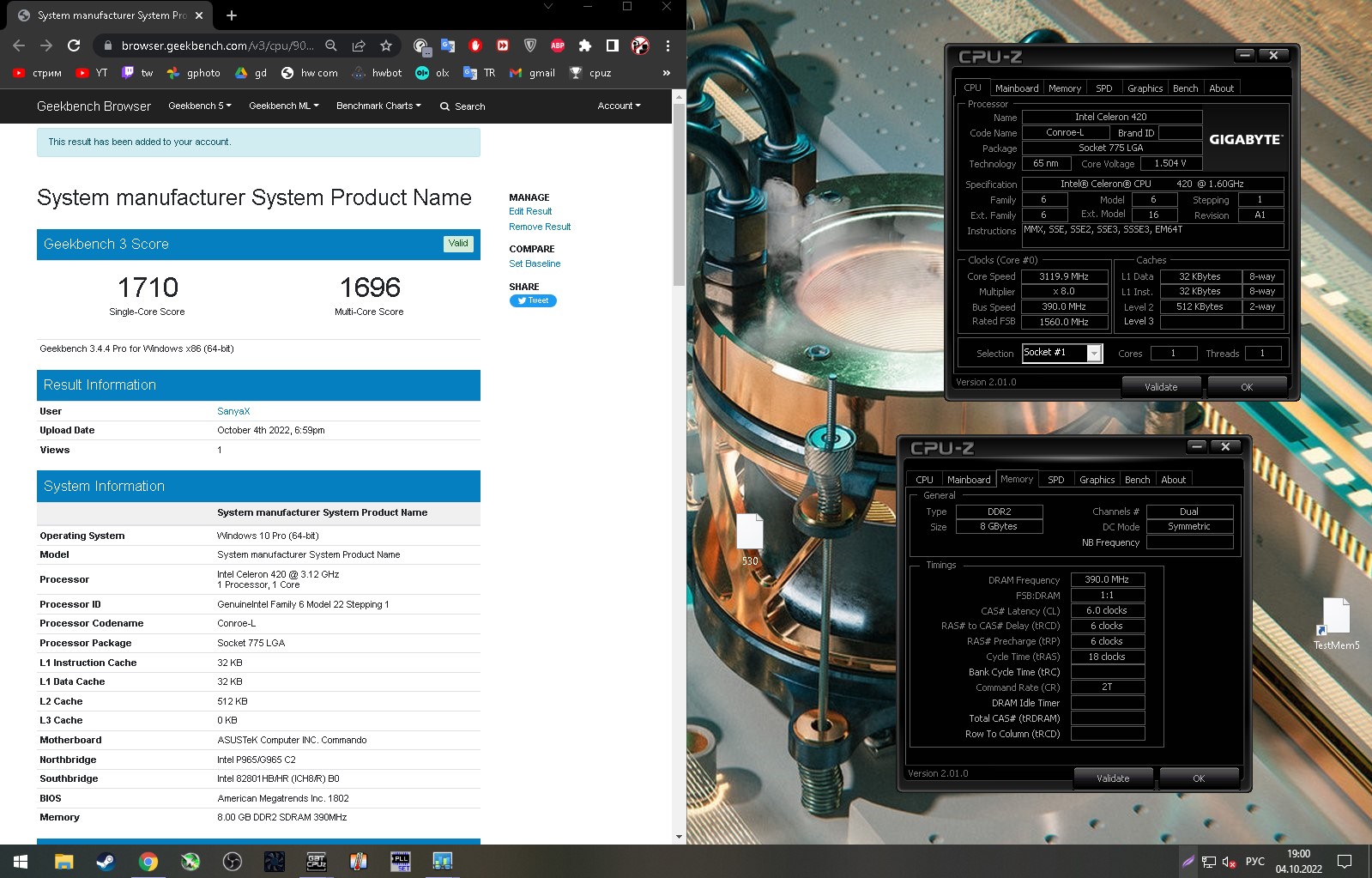Image resolution: width=1372 pixels, height=878 pixels.
Task: Click the shield extension icon
Action: click(530, 45)
